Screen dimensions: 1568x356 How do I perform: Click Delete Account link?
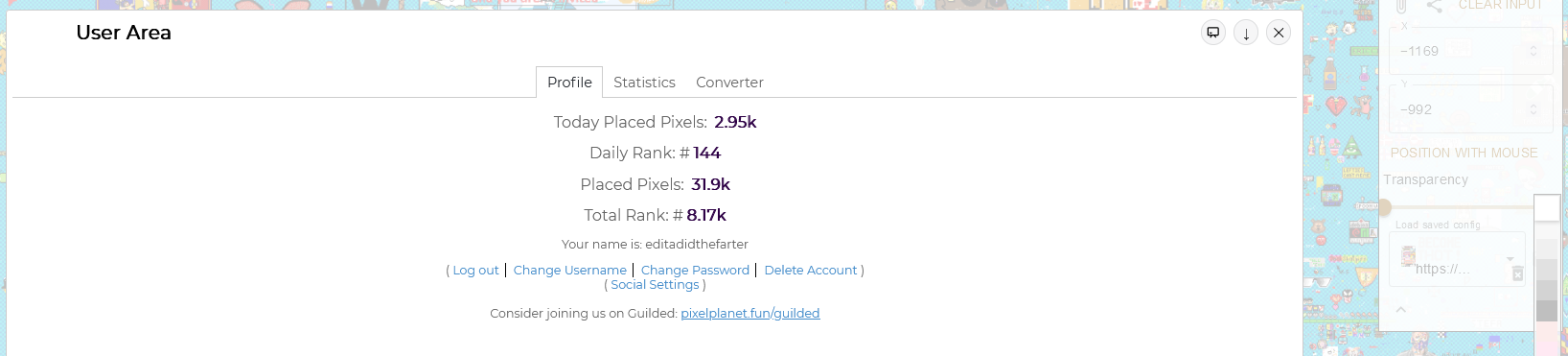(810, 271)
